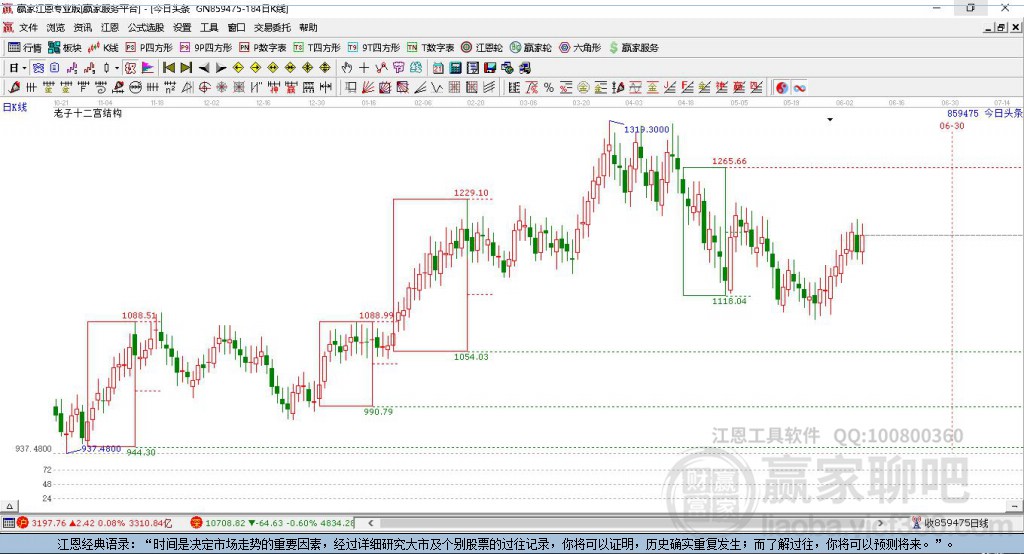Viewport: 1024px width, 554px height.
Task: Click the red-blue yin-yang icon
Action: tap(782, 88)
